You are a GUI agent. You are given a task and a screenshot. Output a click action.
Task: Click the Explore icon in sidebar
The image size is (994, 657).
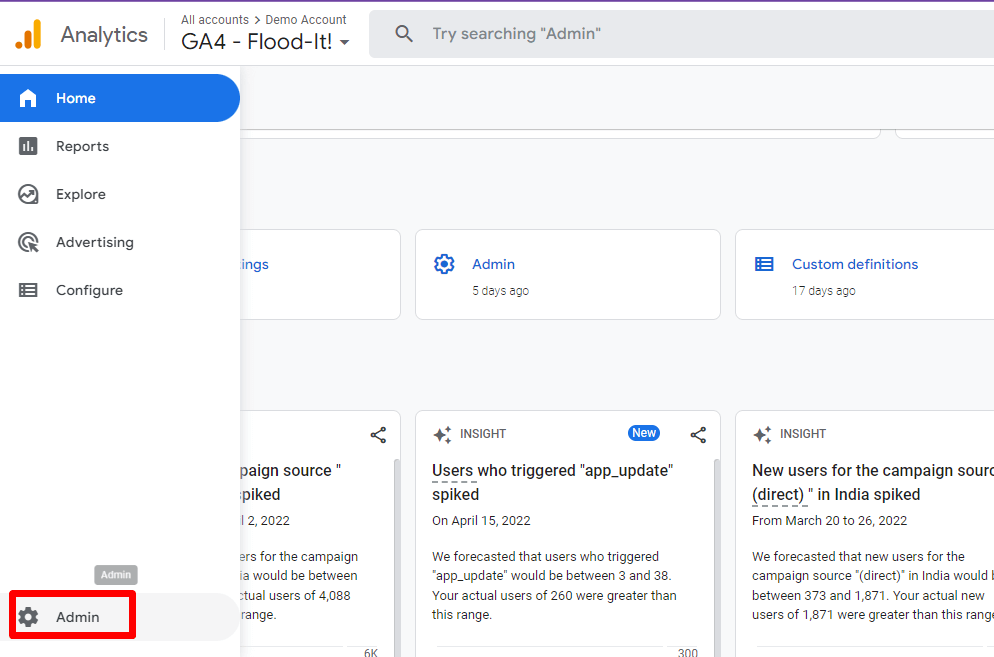[x=28, y=194]
